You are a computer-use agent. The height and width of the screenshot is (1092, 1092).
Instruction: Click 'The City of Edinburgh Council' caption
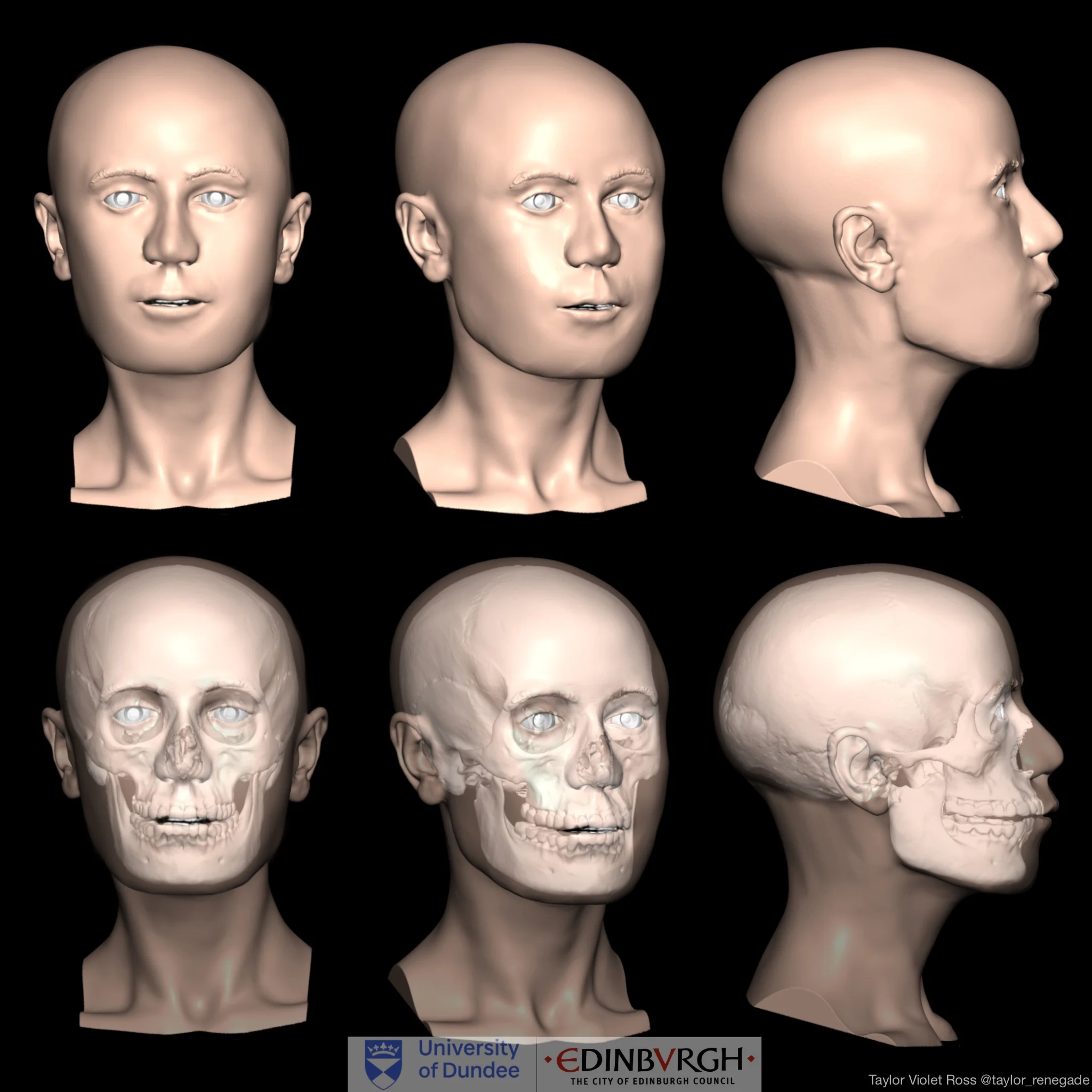pos(652,1081)
